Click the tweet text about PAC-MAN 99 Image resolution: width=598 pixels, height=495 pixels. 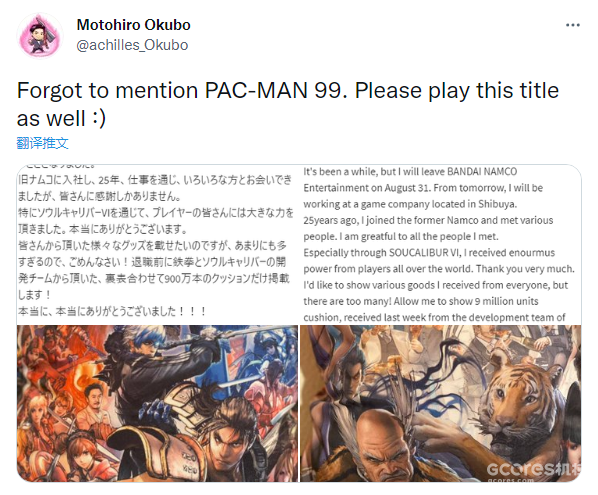click(x=288, y=104)
